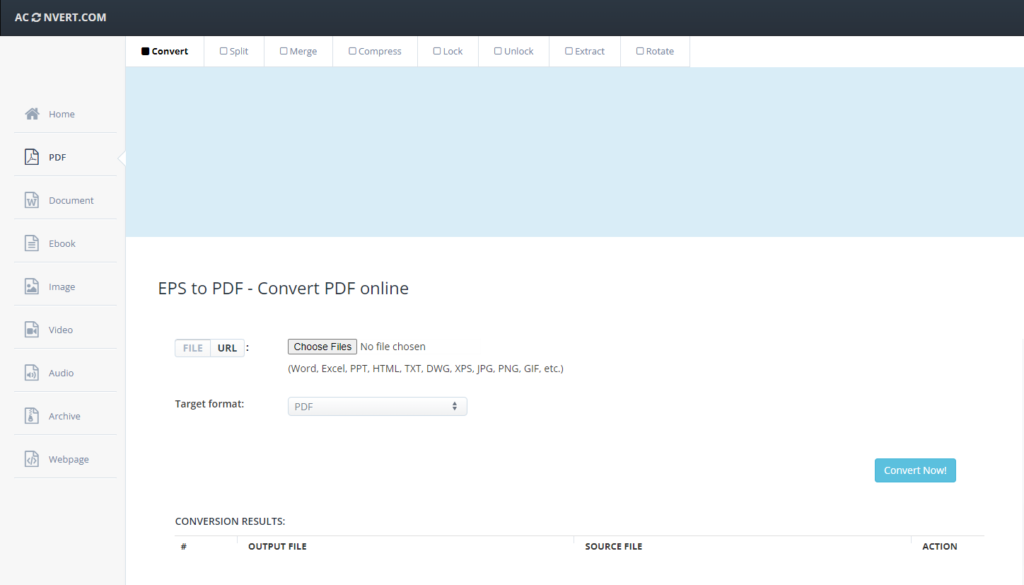This screenshot has width=1024, height=585.
Task: Click the Home icon in sidebar
Action: [x=32, y=114]
